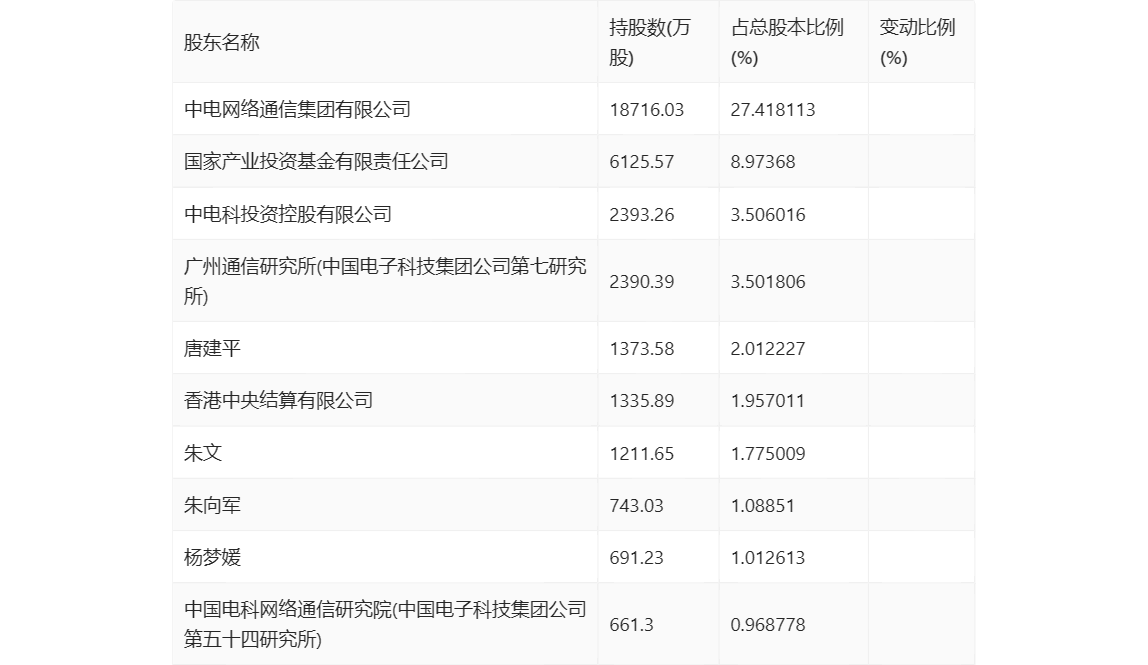Select the 占总股本比例(%) column header
Viewport: 1148px width, 665px height.
tap(787, 42)
